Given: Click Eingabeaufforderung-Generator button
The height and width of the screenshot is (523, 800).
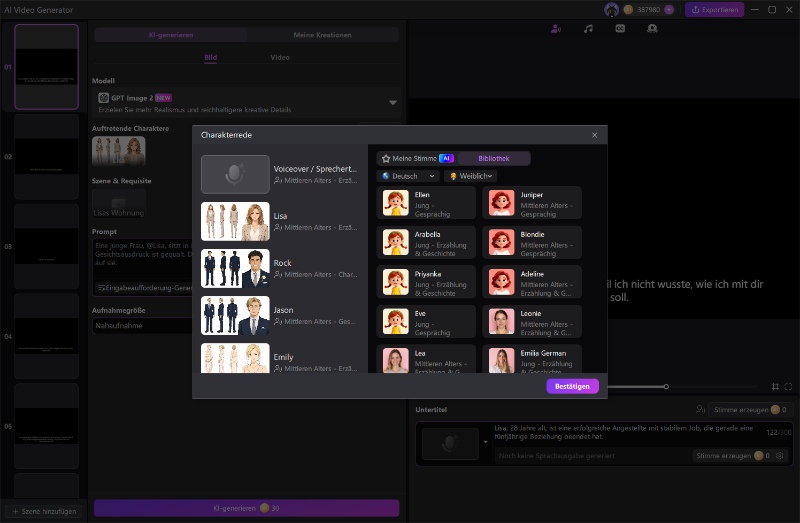Looking at the screenshot, I should click(145, 288).
